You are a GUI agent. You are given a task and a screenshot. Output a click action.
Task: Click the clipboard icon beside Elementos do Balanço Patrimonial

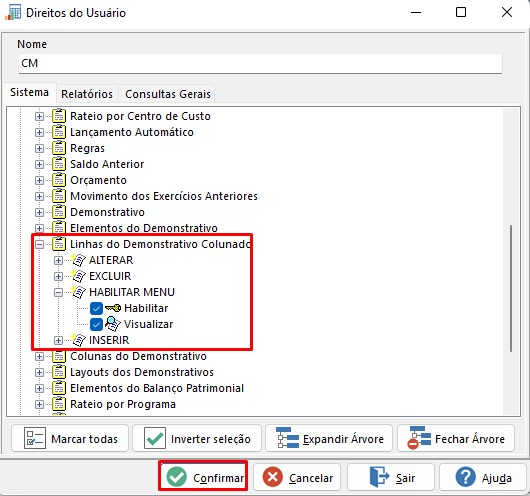59,388
